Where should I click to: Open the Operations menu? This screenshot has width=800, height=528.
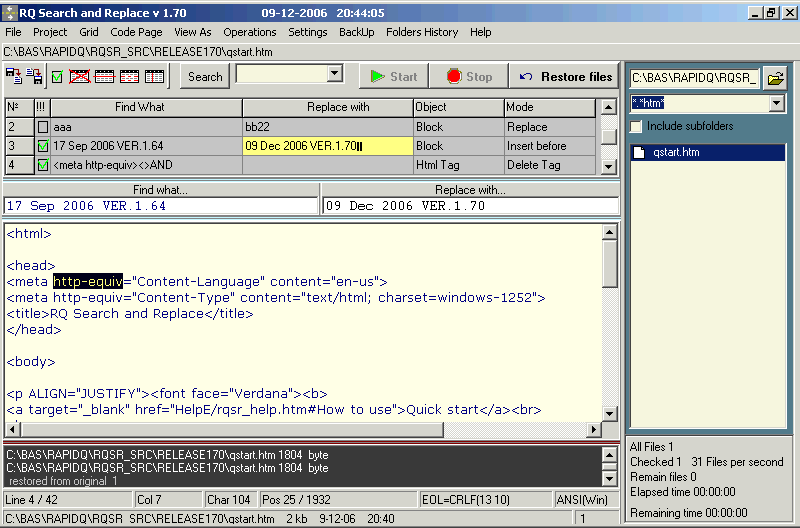(250, 32)
